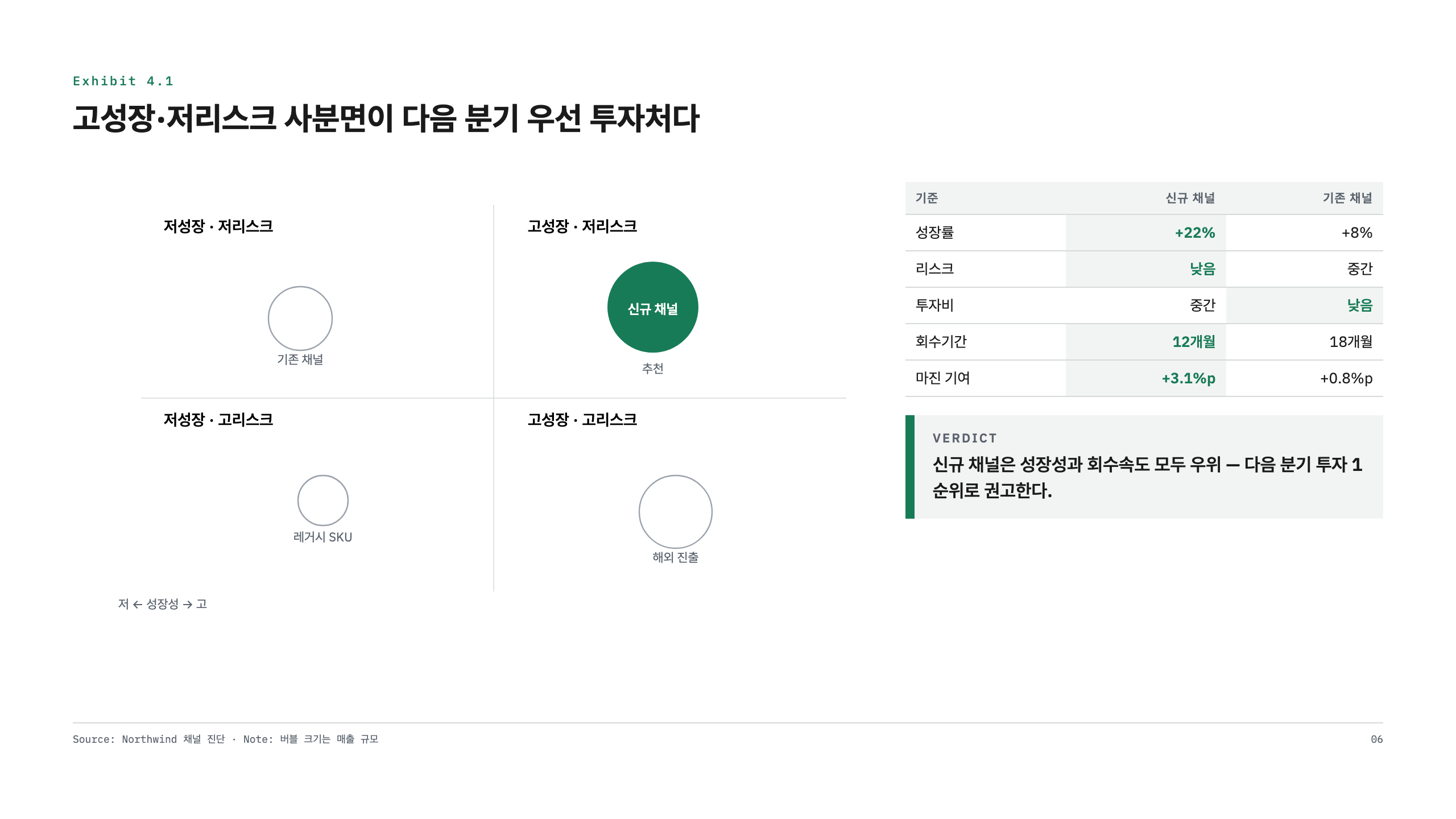Screen dimensions: 1456x819
Task: Click the '레거시 SKU' label
Action: [322, 537]
